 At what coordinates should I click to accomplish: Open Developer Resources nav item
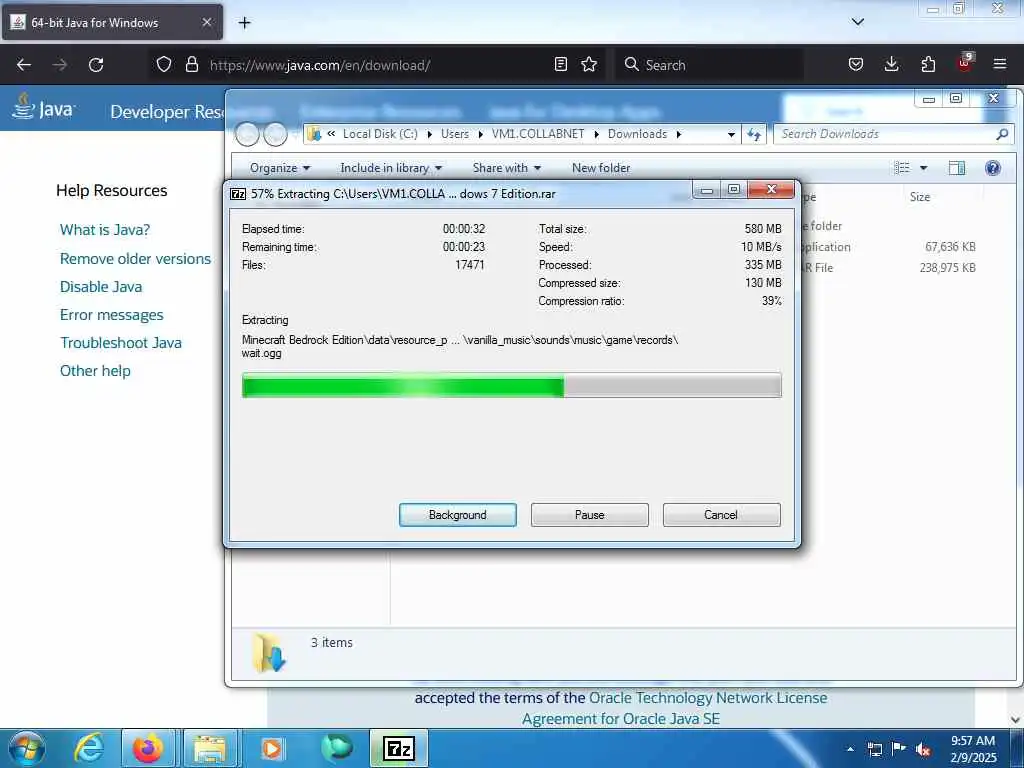[167, 112]
